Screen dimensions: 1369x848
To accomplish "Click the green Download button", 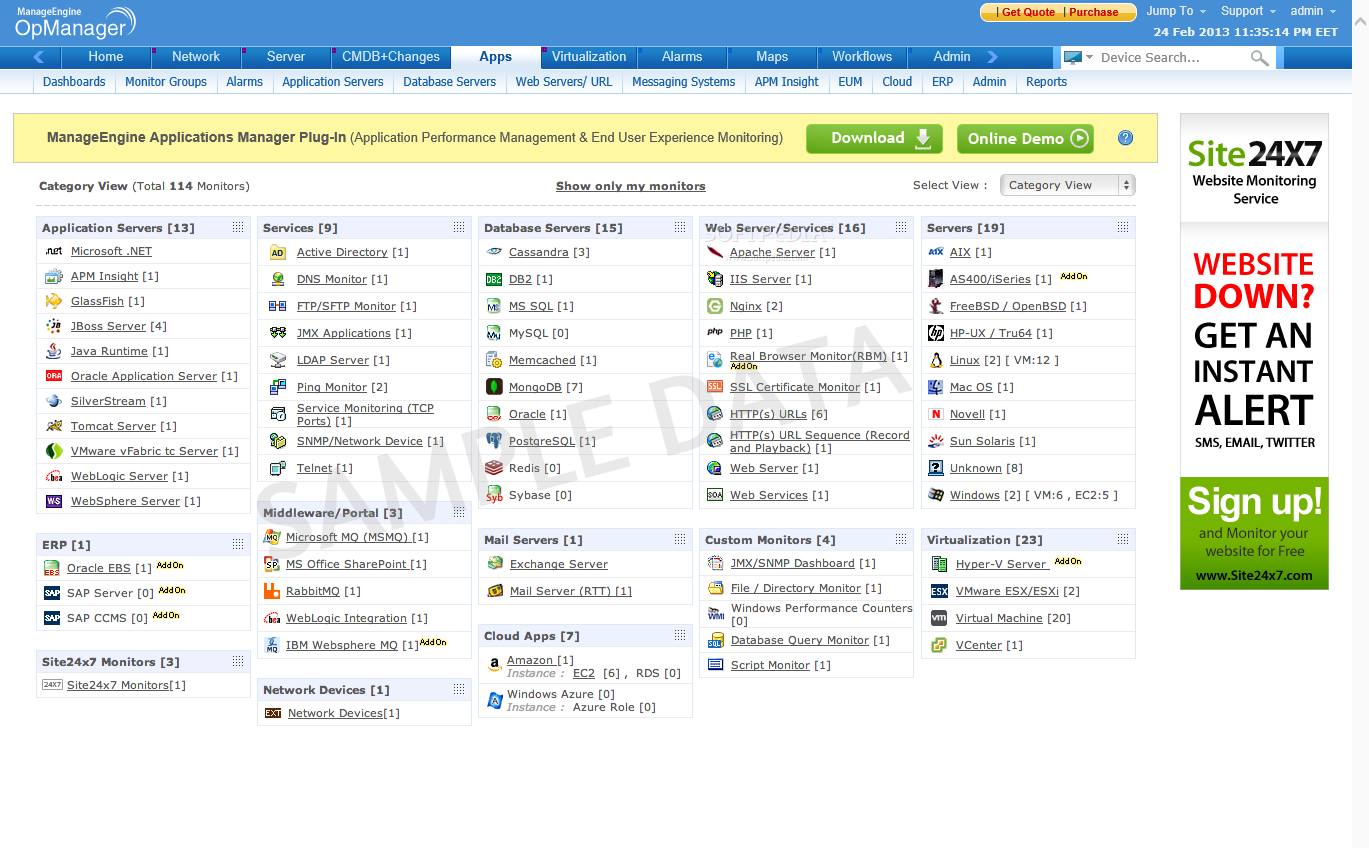I will pyautogui.click(x=874, y=138).
